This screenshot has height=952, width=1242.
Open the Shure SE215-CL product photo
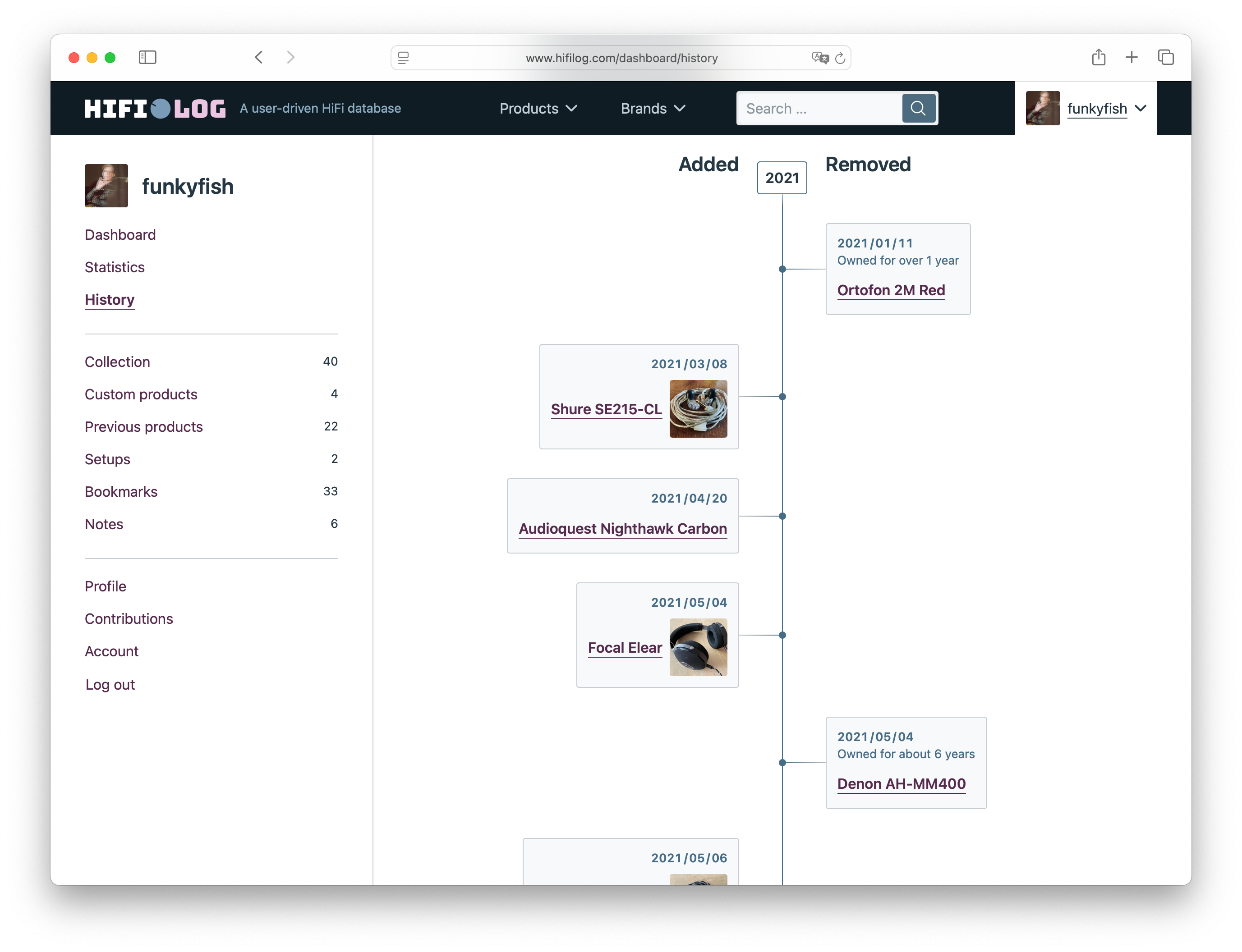coord(699,408)
